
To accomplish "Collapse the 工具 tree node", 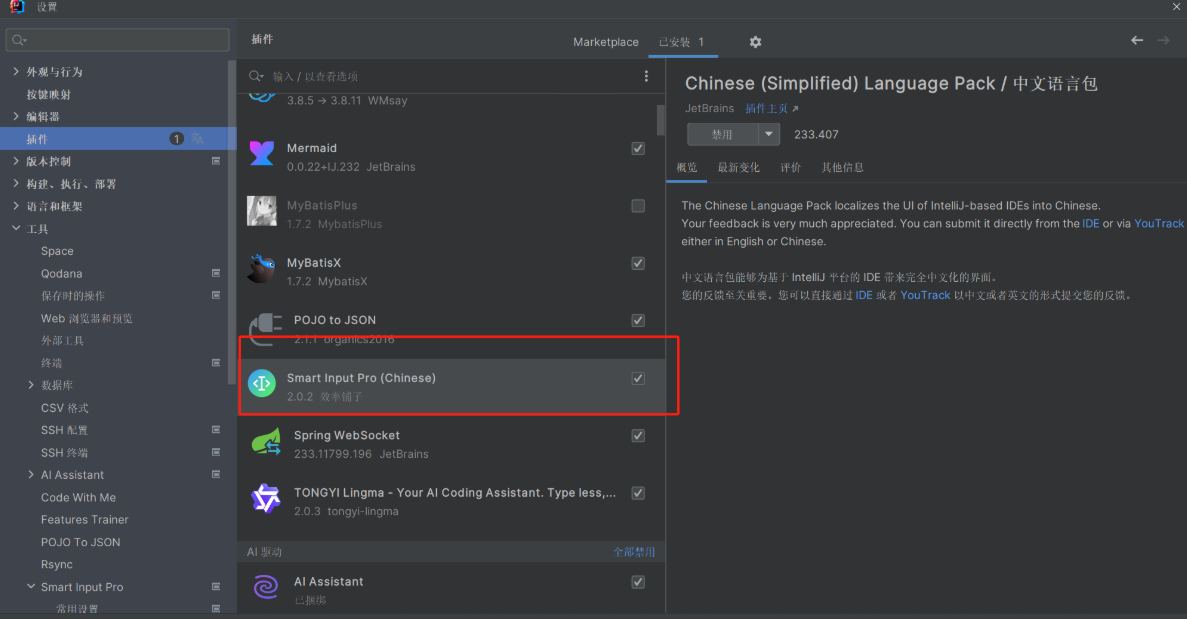I will (x=16, y=228).
